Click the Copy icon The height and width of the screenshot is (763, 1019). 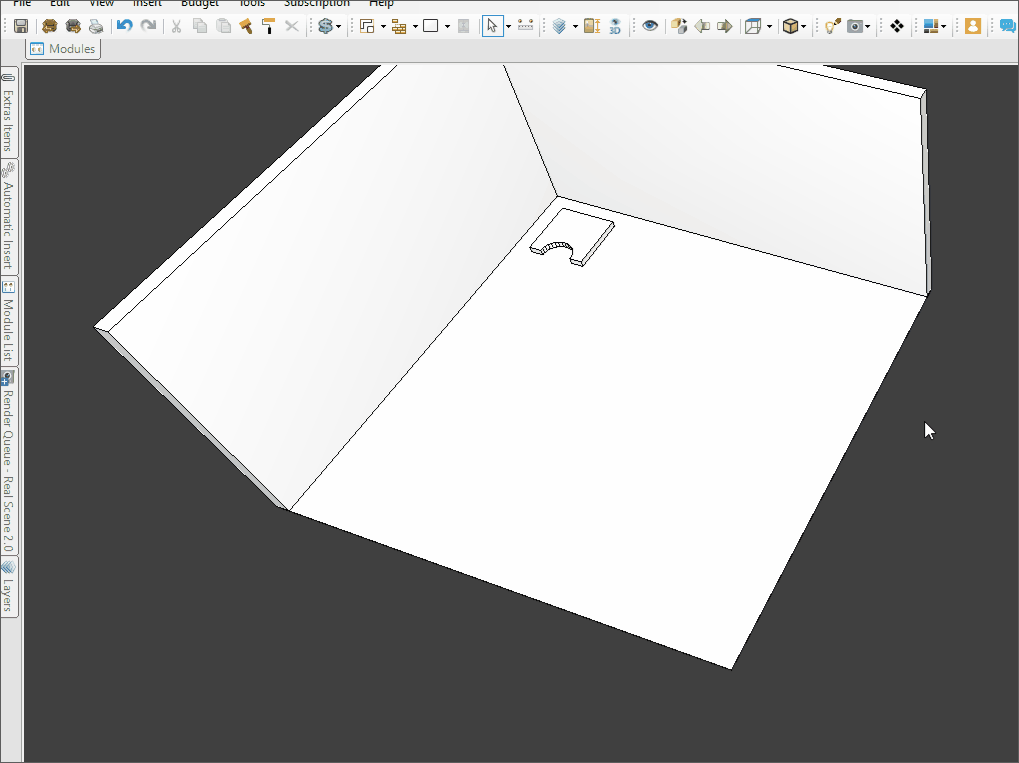pos(200,26)
